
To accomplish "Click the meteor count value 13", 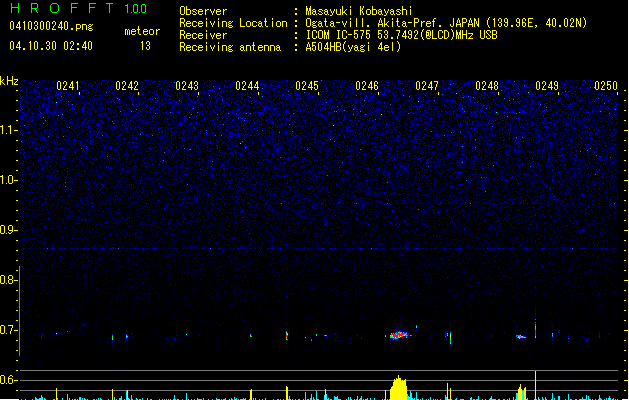I will 145,46.
